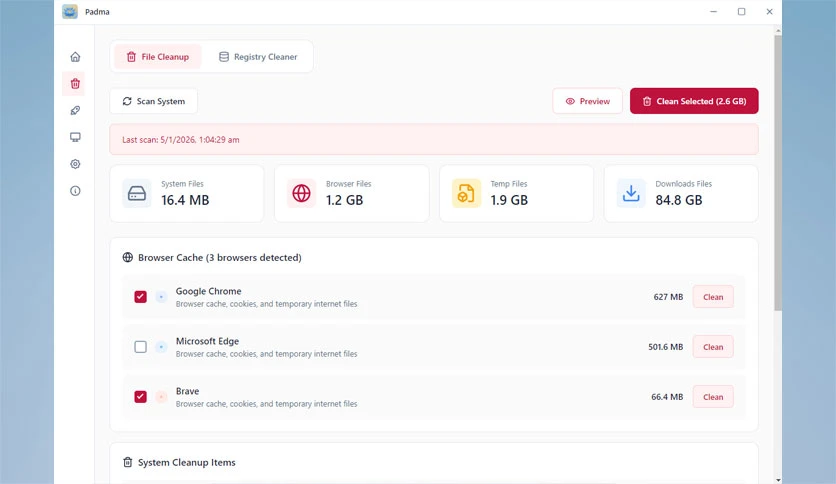Viewport: 836px width, 484px height.
Task: Click the Google Chrome browser icon
Action: [x=161, y=297]
